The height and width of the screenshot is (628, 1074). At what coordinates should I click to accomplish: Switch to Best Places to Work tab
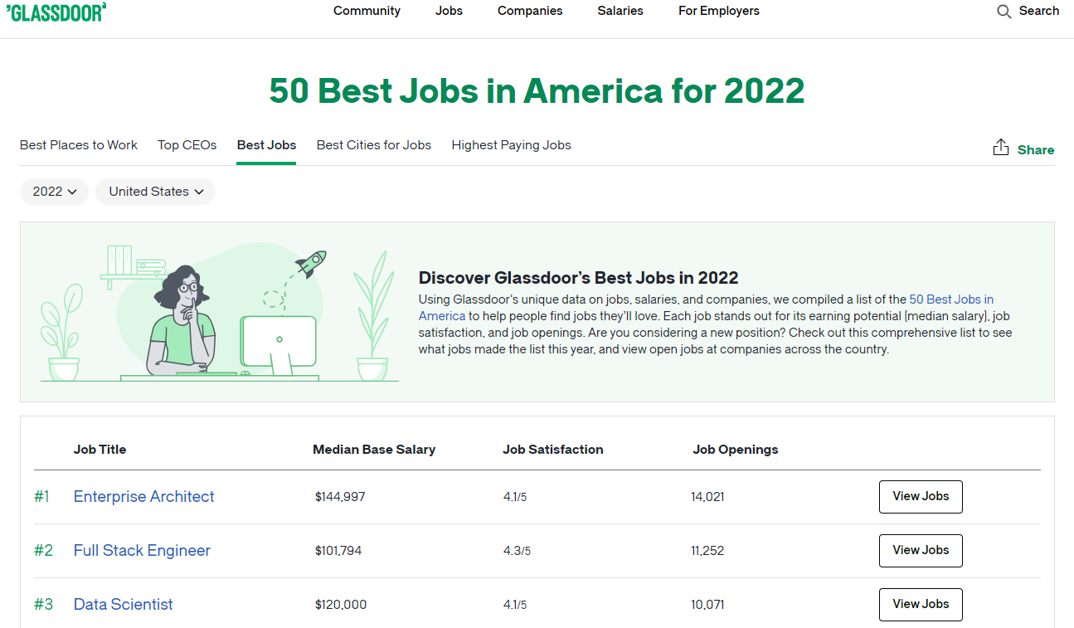point(79,145)
